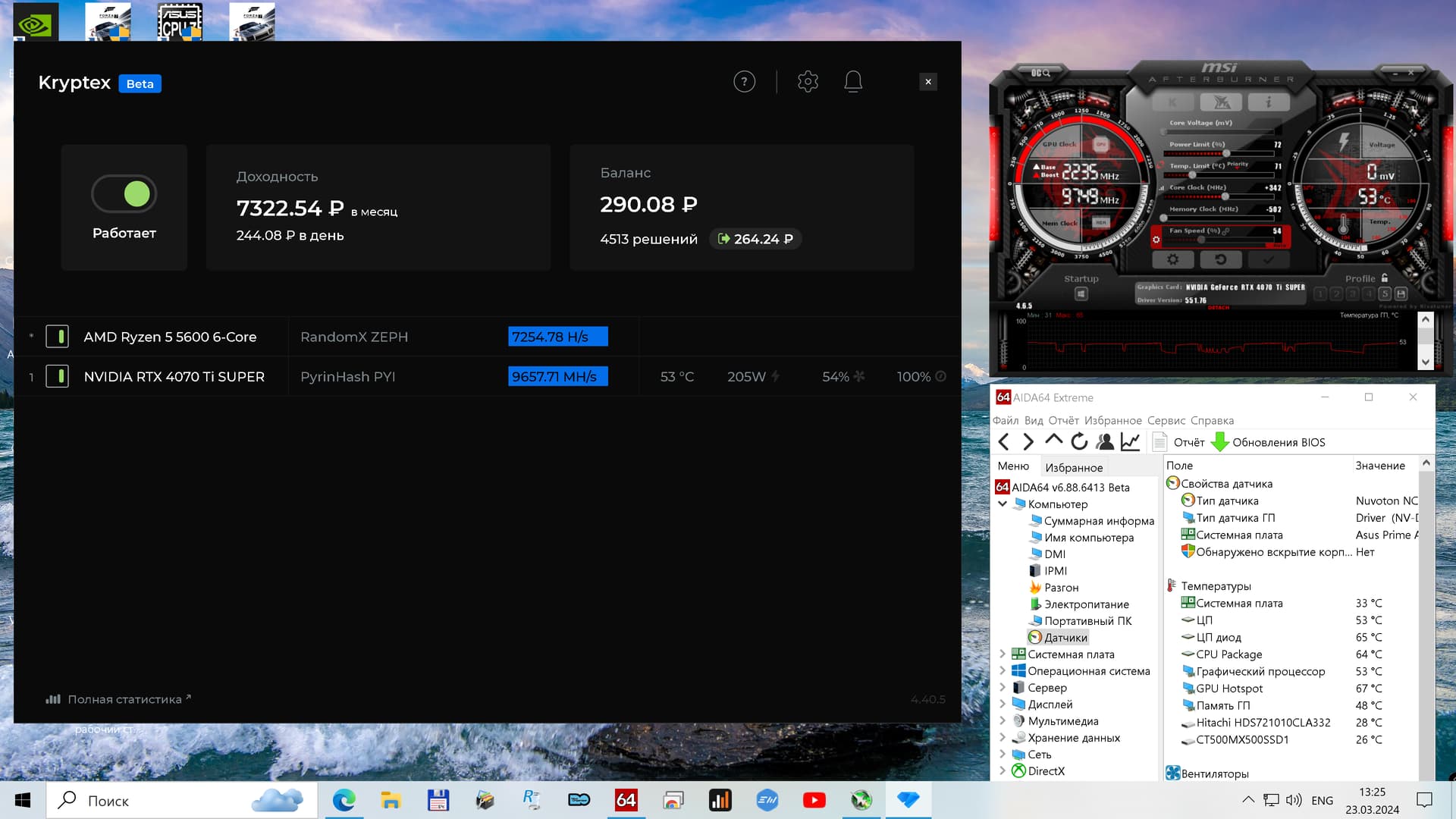The height and width of the screenshot is (819, 1456).
Task: Expand Системная плата tree node
Action: coord(1003,654)
